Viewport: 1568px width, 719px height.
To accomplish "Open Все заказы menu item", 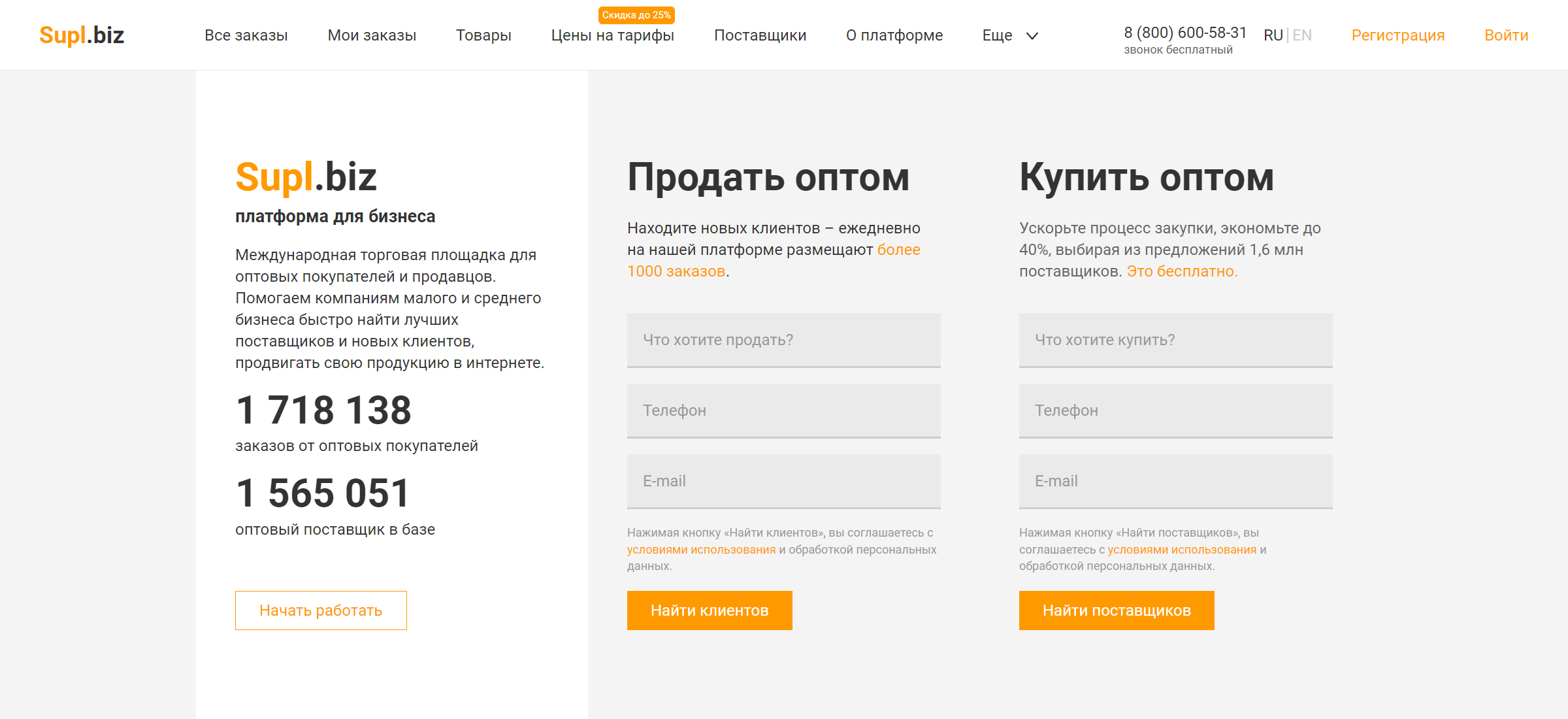I will [x=246, y=35].
